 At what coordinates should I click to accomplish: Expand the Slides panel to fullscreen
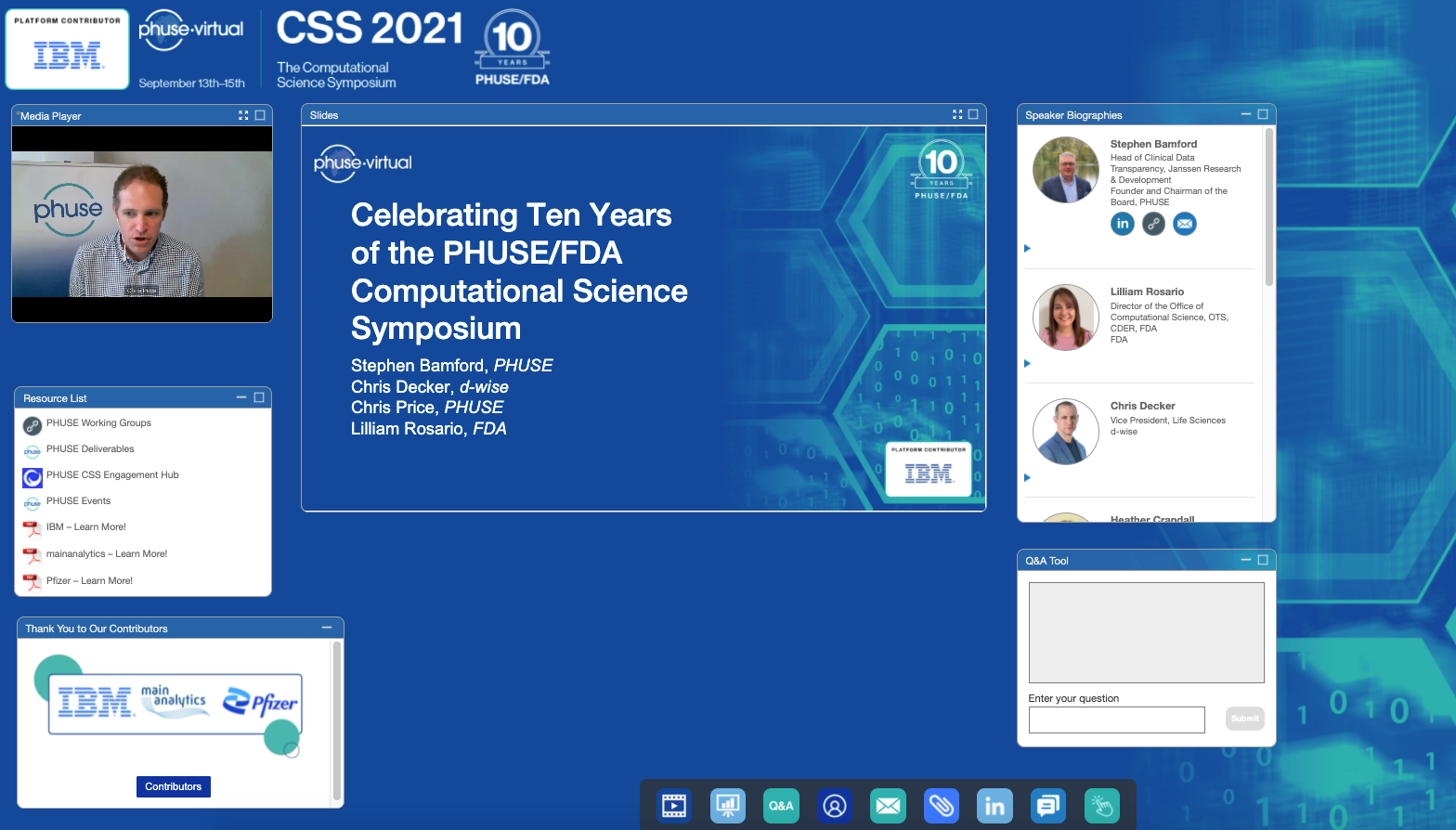[957, 114]
